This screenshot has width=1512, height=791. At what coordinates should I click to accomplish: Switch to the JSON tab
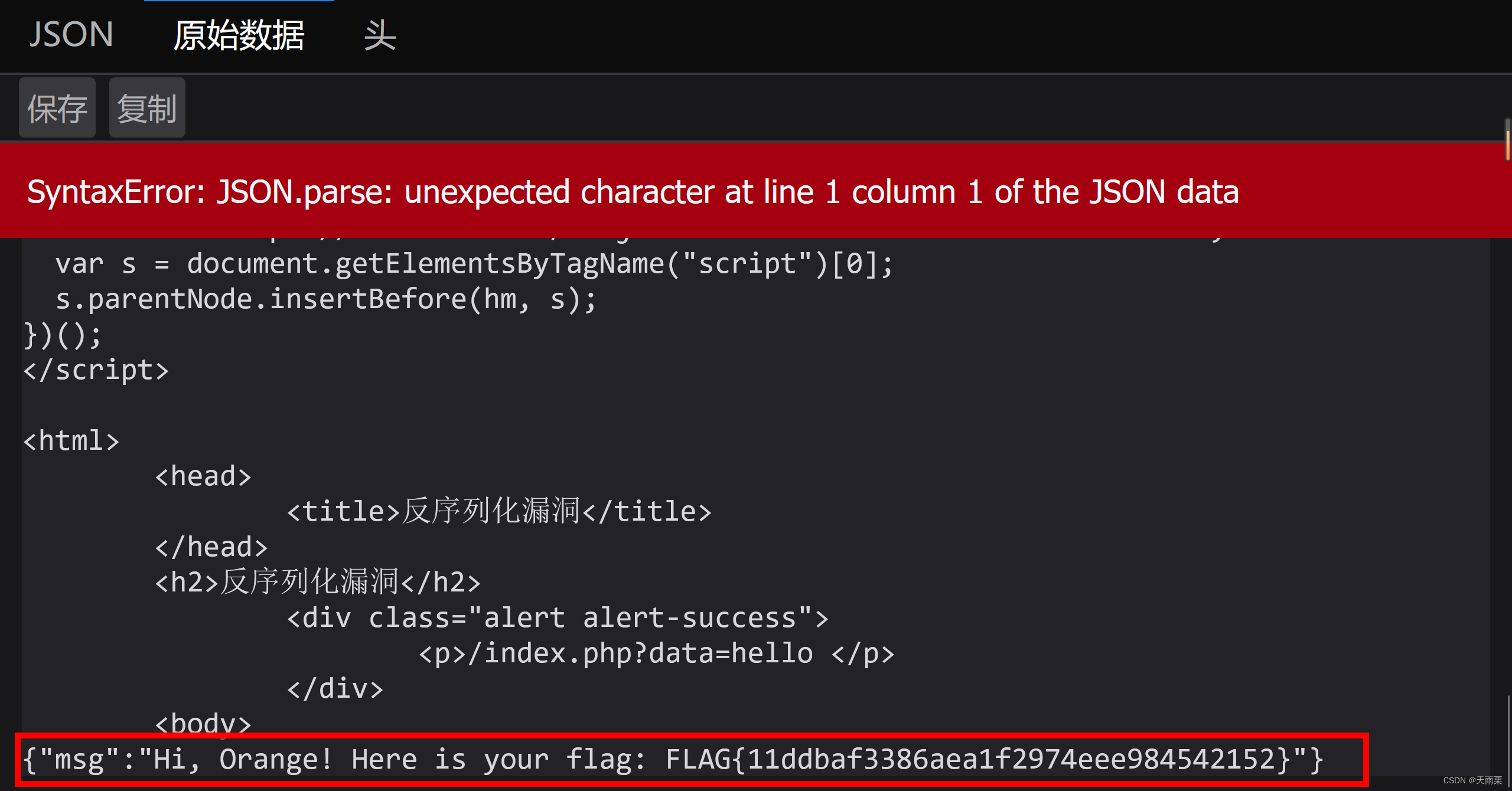(x=71, y=34)
